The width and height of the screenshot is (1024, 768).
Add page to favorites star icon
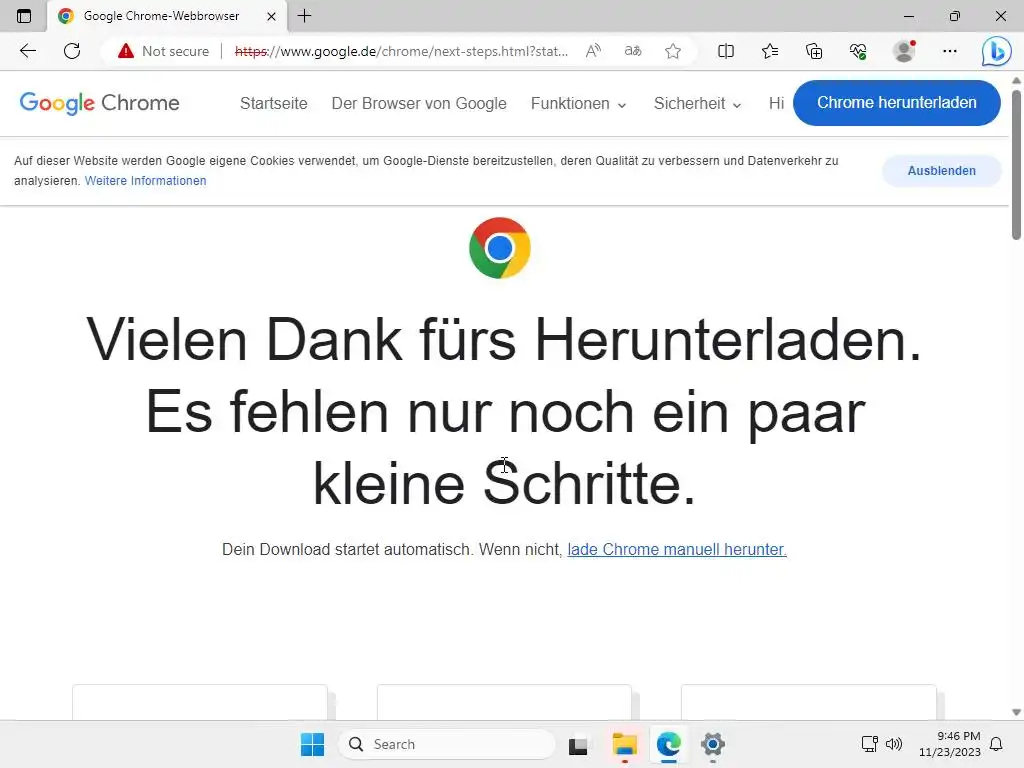673,51
